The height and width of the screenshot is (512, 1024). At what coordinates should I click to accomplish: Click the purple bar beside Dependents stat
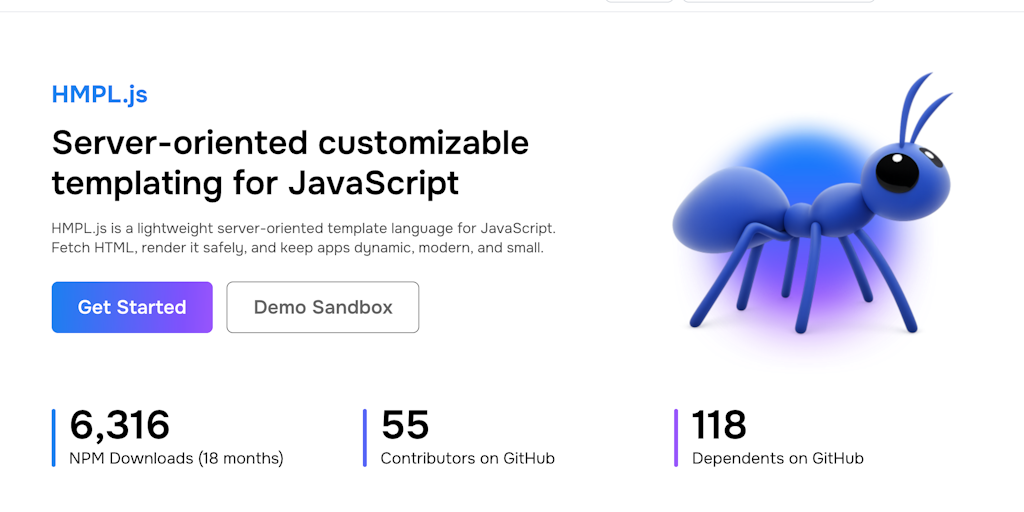tap(676, 437)
